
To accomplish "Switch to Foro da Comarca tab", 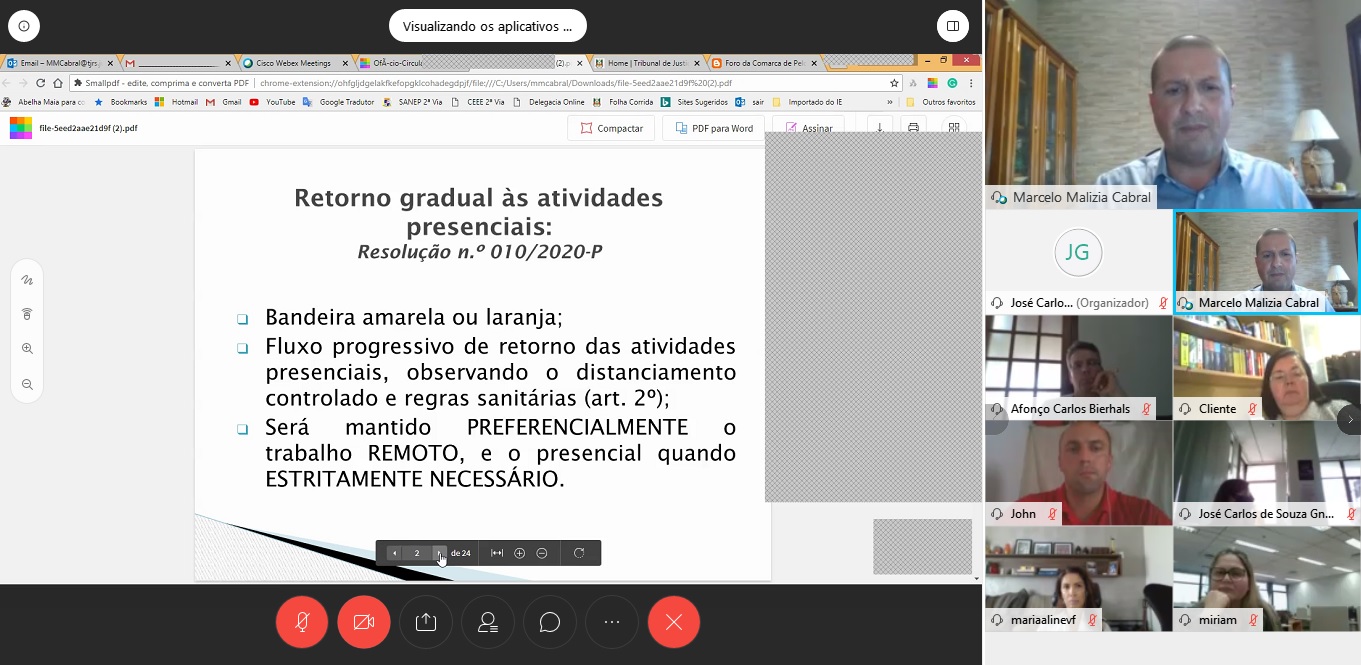I will 764,63.
